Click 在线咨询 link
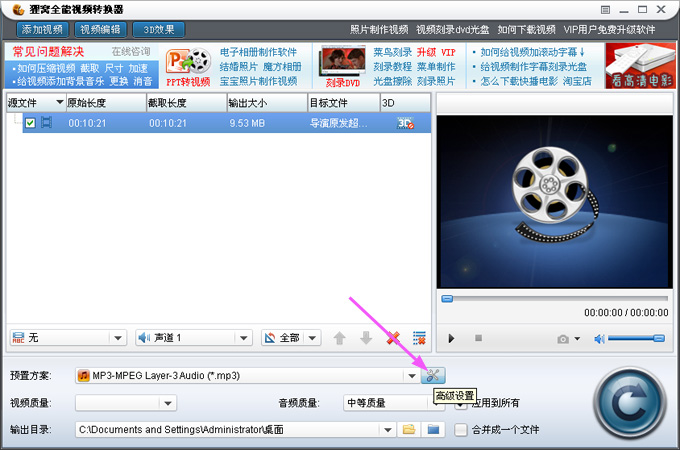Image resolution: width=680 pixels, height=450 pixels. point(131,52)
